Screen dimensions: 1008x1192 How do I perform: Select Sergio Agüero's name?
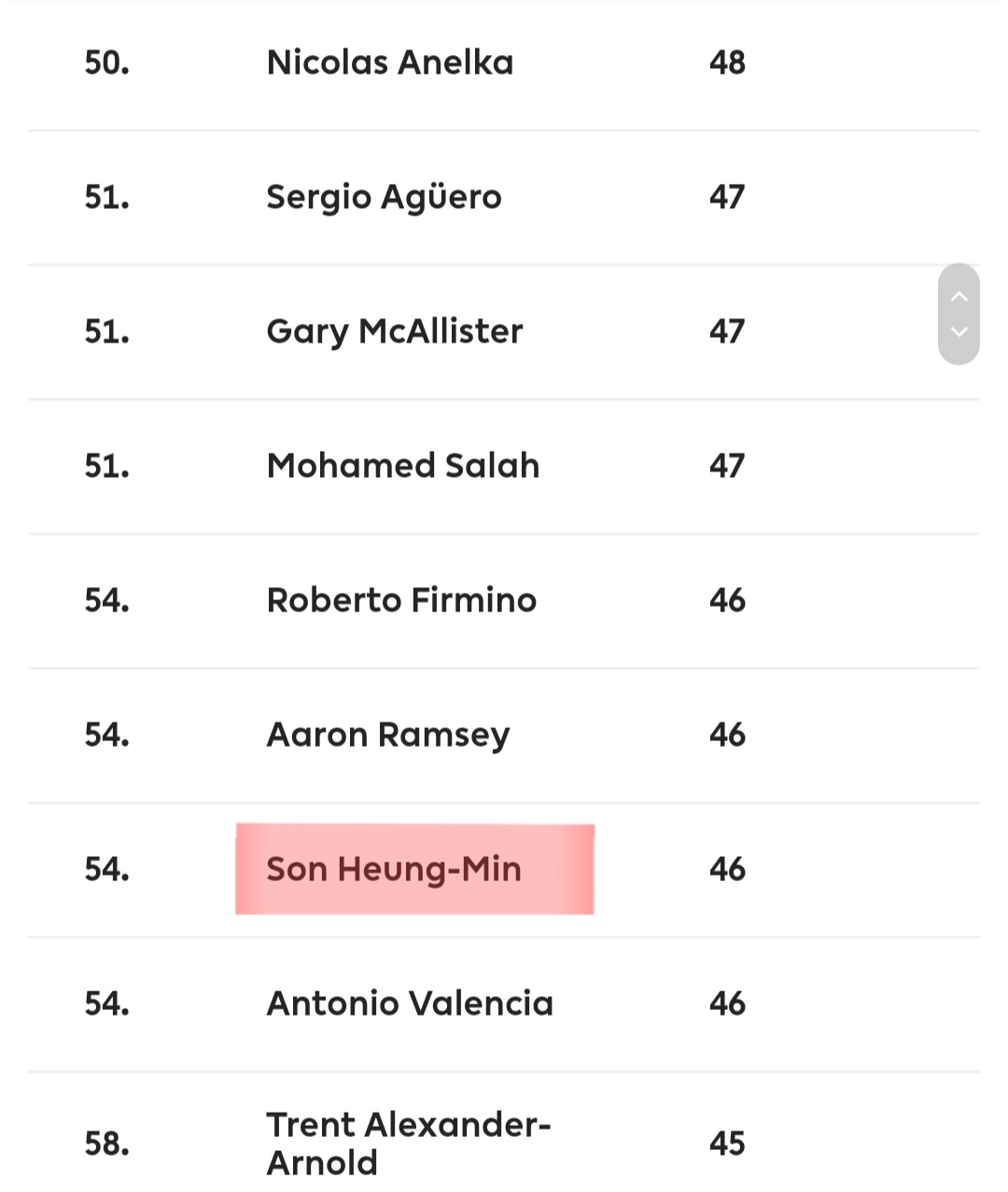[x=384, y=197]
